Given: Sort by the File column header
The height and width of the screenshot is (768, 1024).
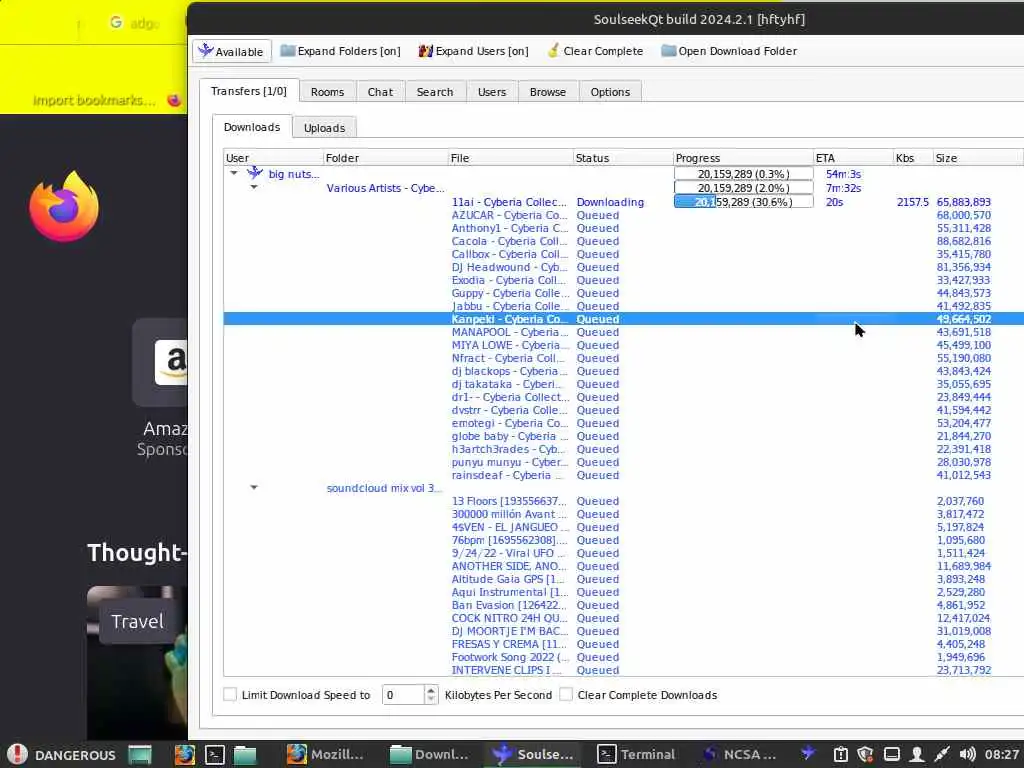Looking at the screenshot, I should pos(510,157).
